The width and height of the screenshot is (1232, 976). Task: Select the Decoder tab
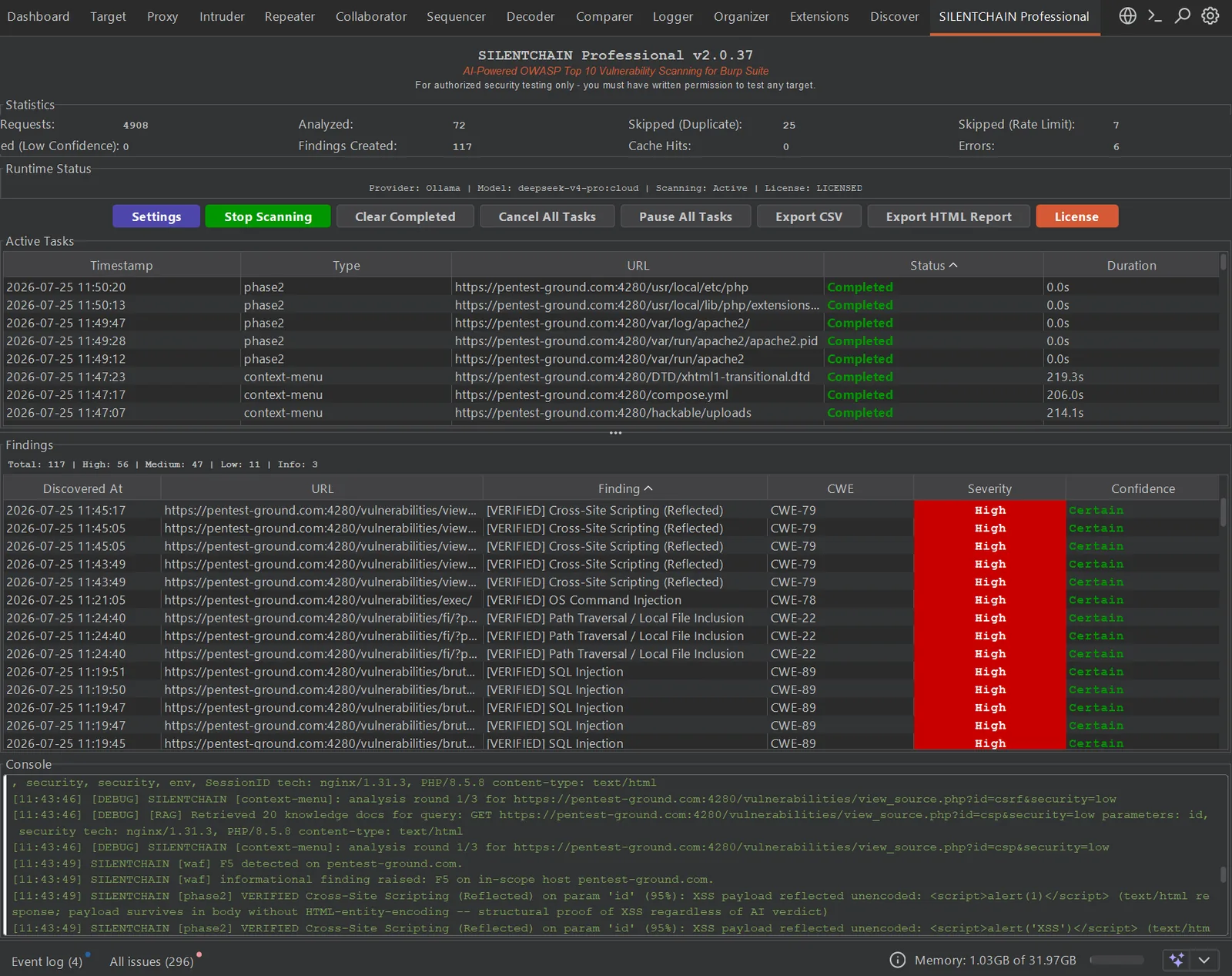(x=531, y=16)
